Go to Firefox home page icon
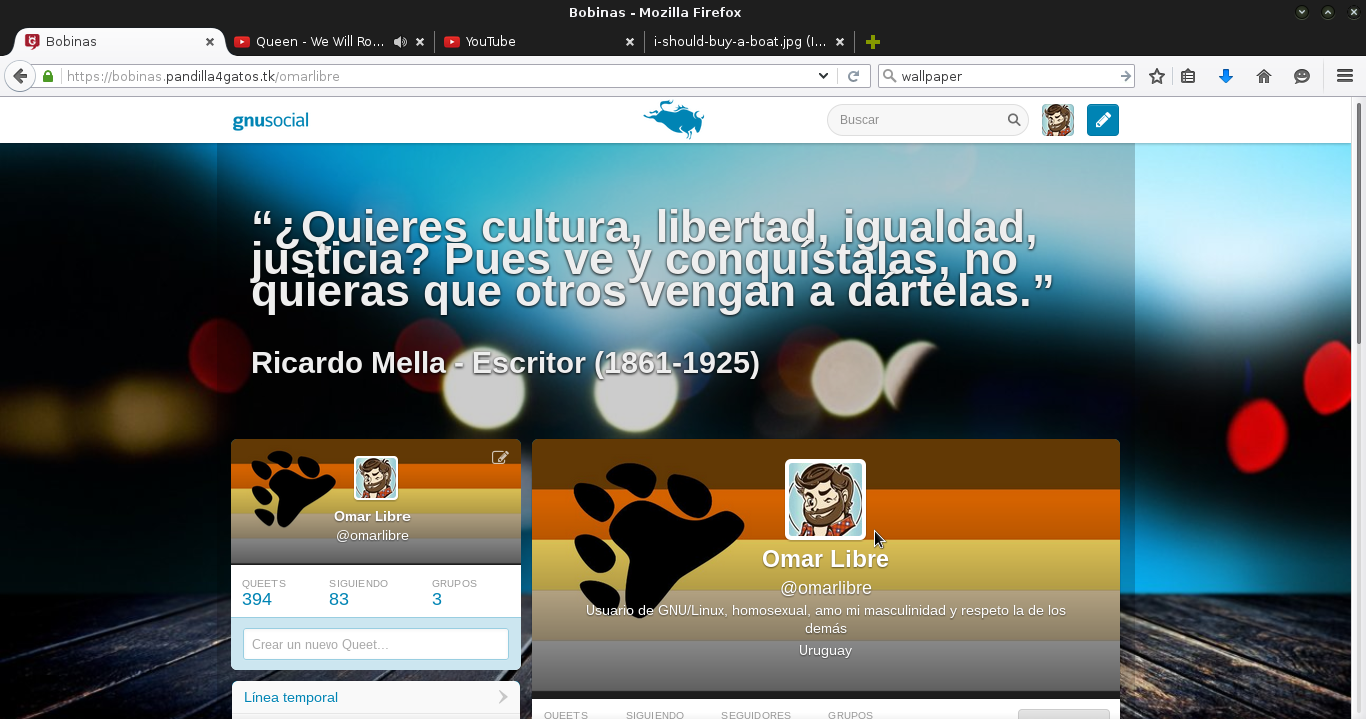Image resolution: width=1366 pixels, height=719 pixels. pos(1264,76)
